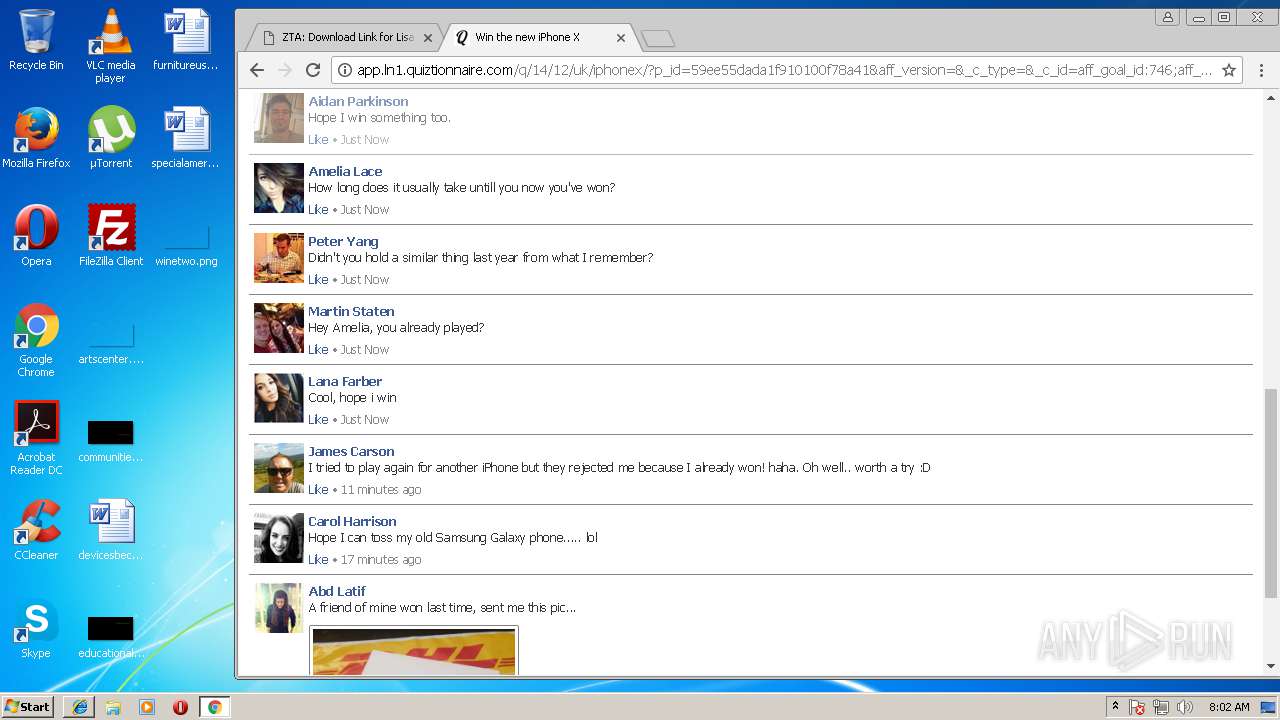This screenshot has width=1280, height=720.
Task: Open Acrobat Reader DC shortcut
Action: (x=36, y=438)
